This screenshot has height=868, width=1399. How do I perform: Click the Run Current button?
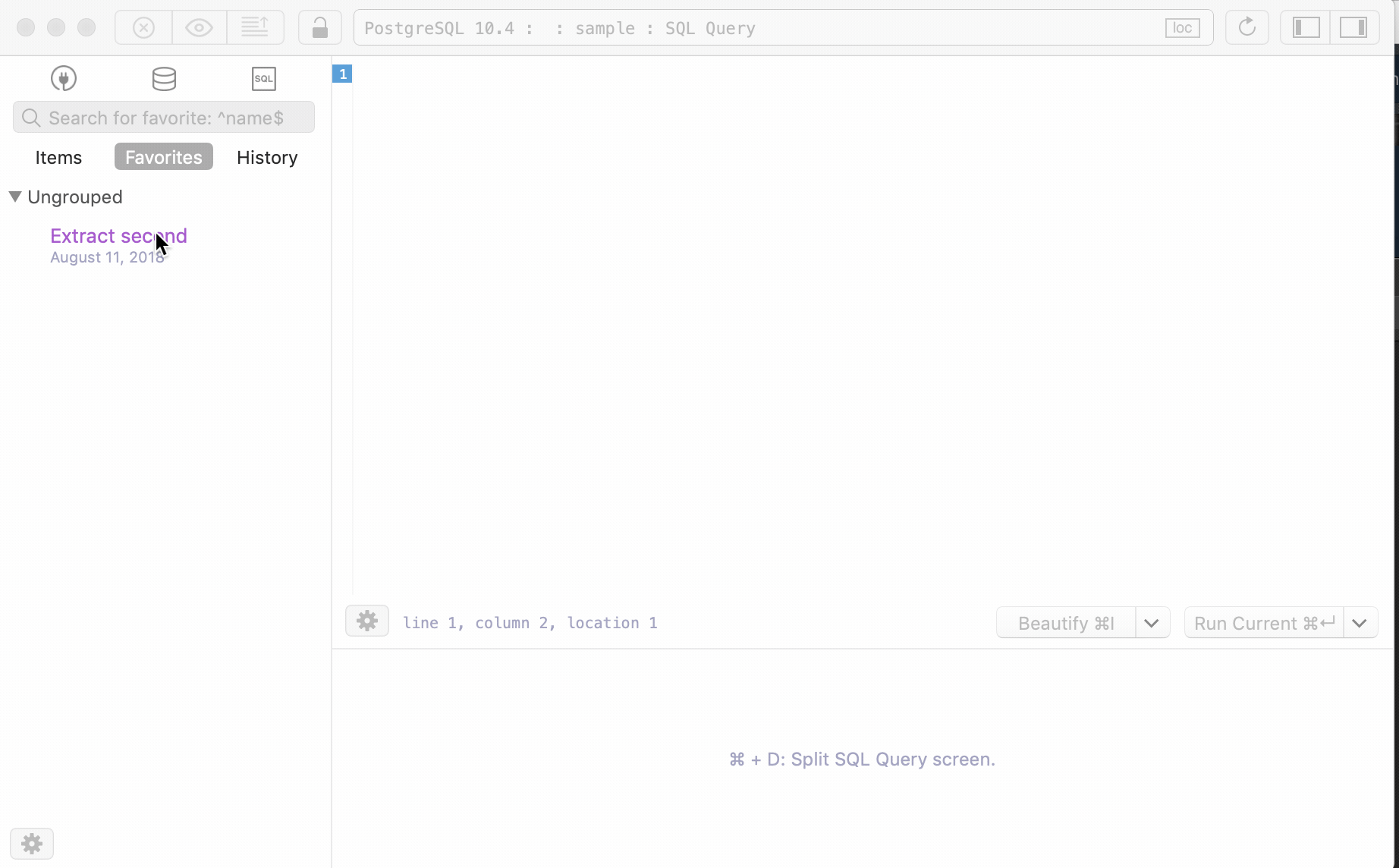click(1264, 623)
